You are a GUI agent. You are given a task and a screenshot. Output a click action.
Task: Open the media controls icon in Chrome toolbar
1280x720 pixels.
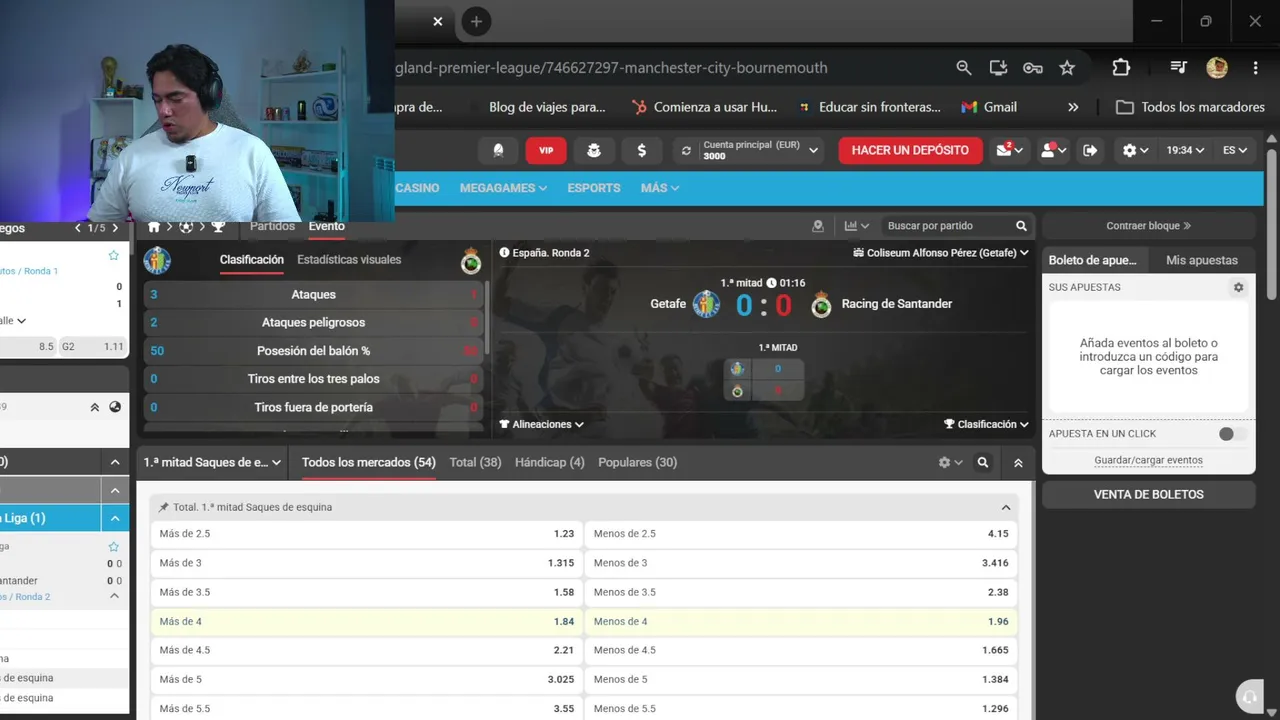(1179, 68)
